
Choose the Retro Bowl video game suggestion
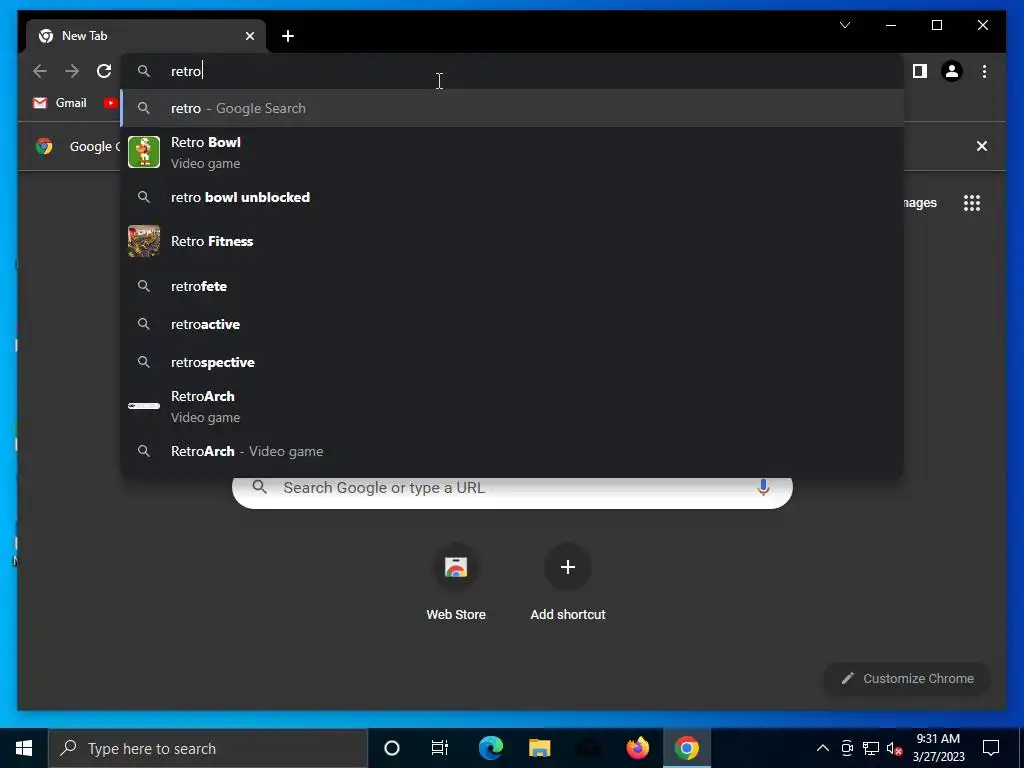pos(513,152)
